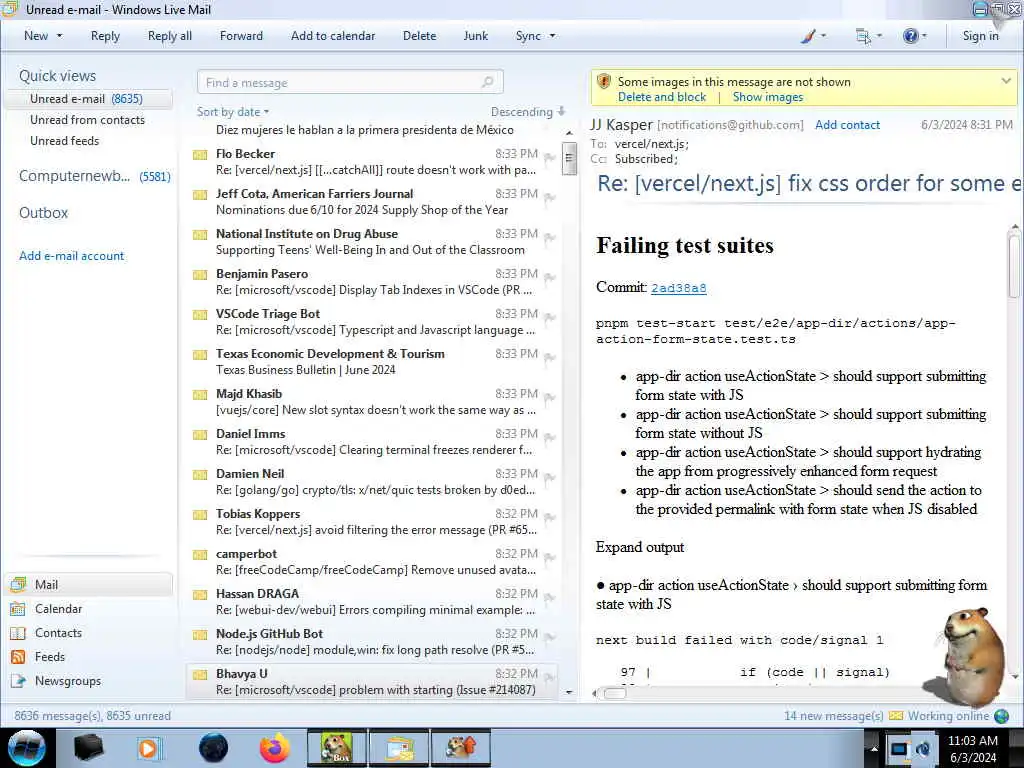
Task: Open the black box taskbar icon
Action: [x=88, y=748]
